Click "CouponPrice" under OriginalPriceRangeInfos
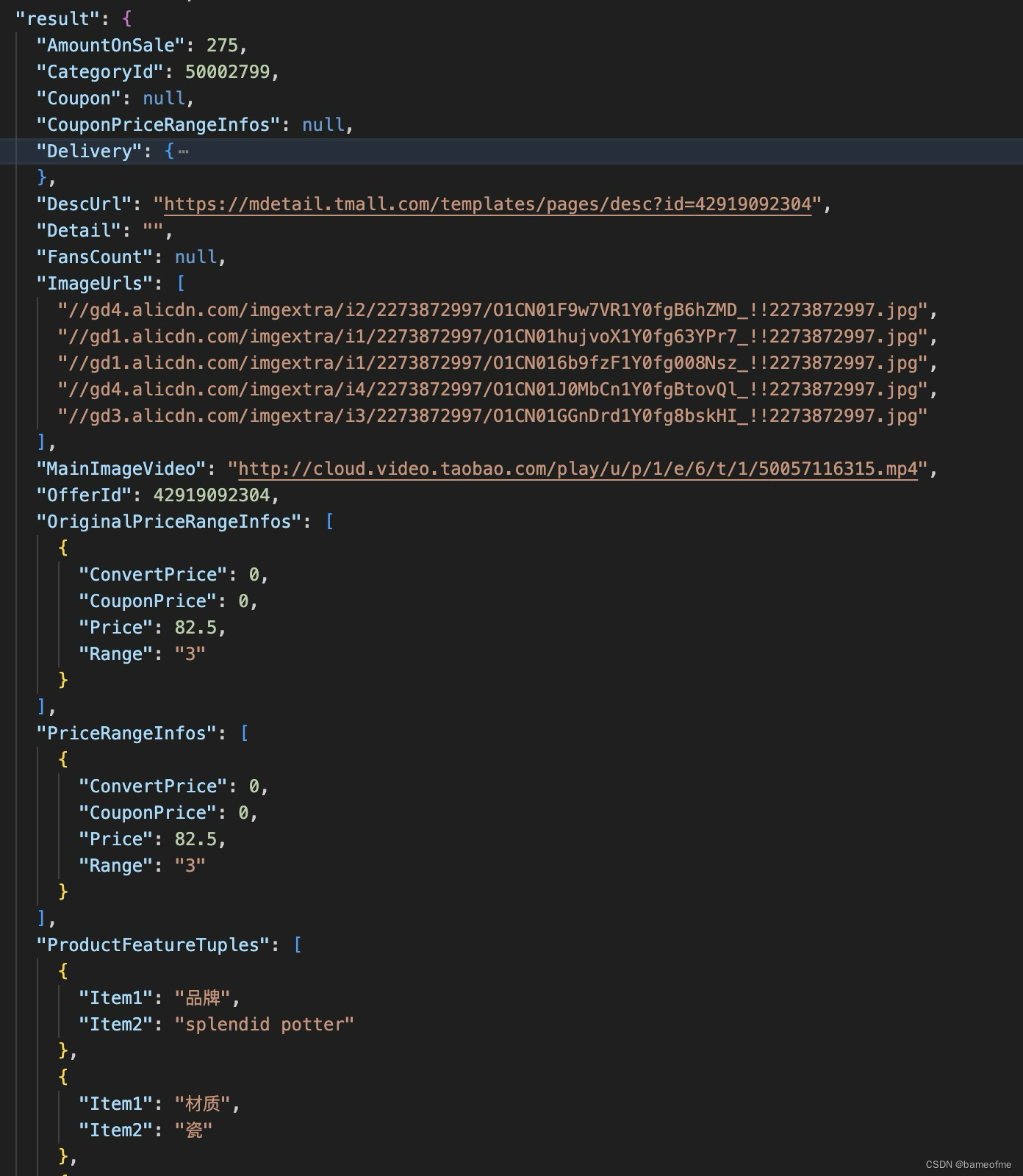1023x1176 pixels. click(148, 601)
